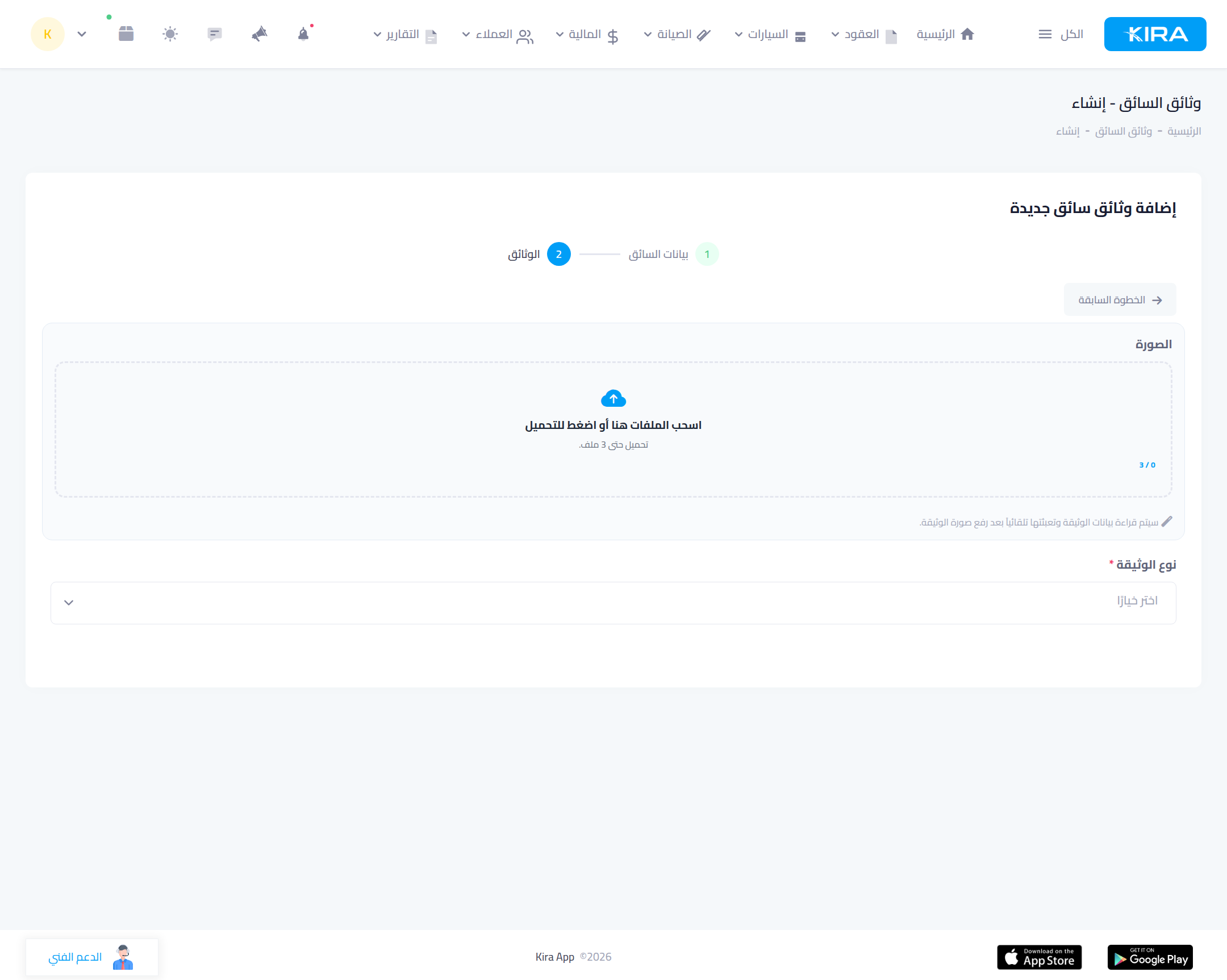Expand the الصيانة menu
Viewport: 1227px width, 980px height.
click(x=677, y=35)
